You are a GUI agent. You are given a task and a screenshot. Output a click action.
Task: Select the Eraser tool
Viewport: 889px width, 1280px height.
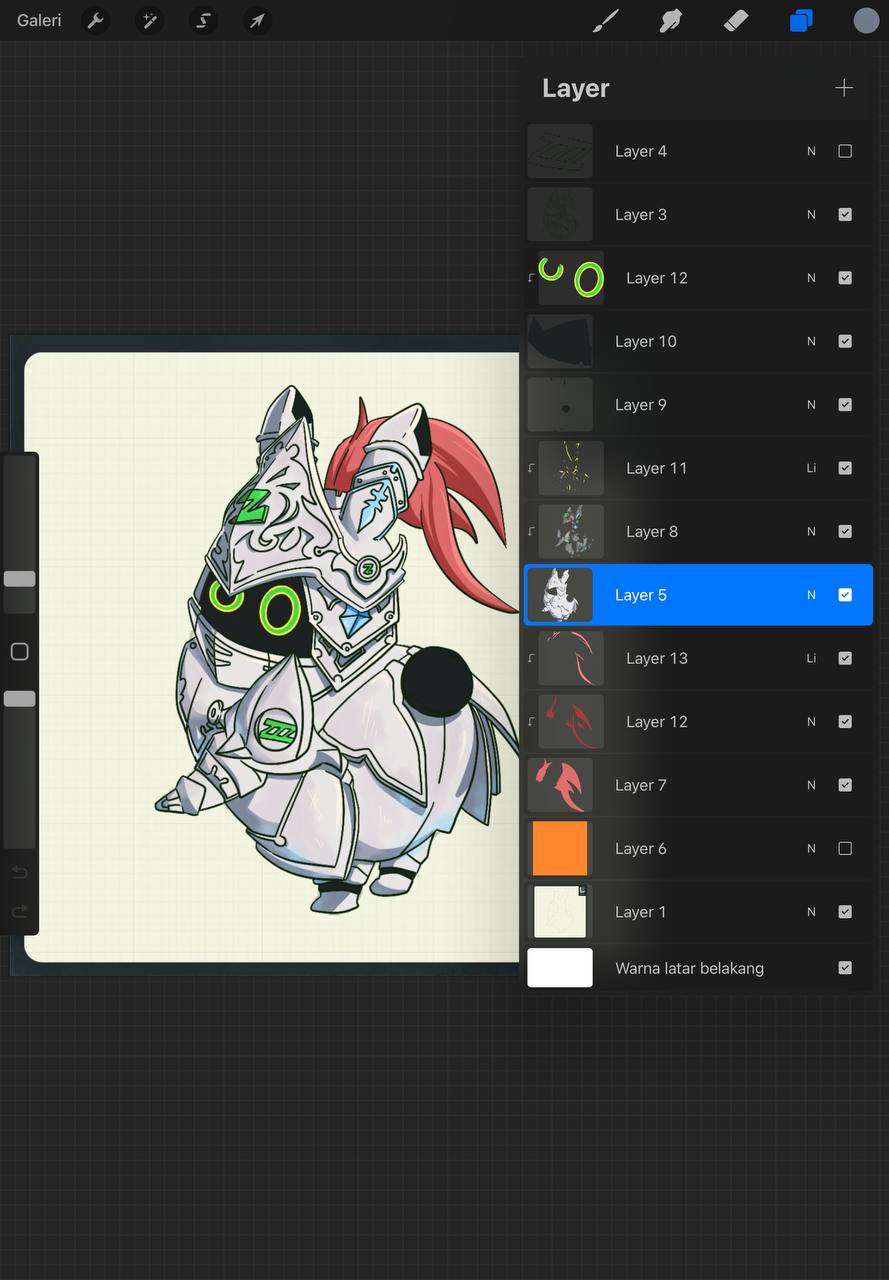pos(736,20)
